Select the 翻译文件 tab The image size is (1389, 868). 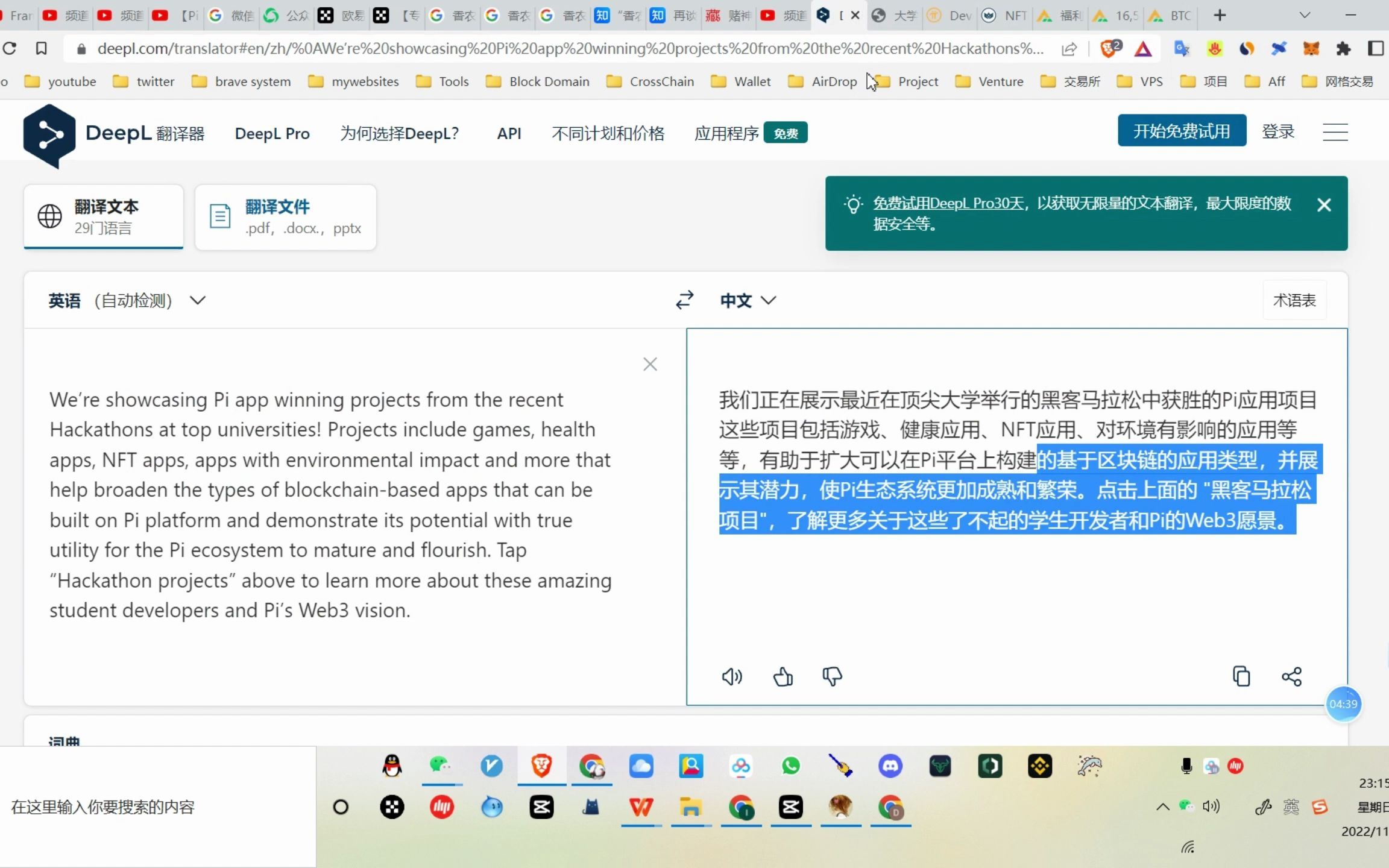click(x=286, y=215)
